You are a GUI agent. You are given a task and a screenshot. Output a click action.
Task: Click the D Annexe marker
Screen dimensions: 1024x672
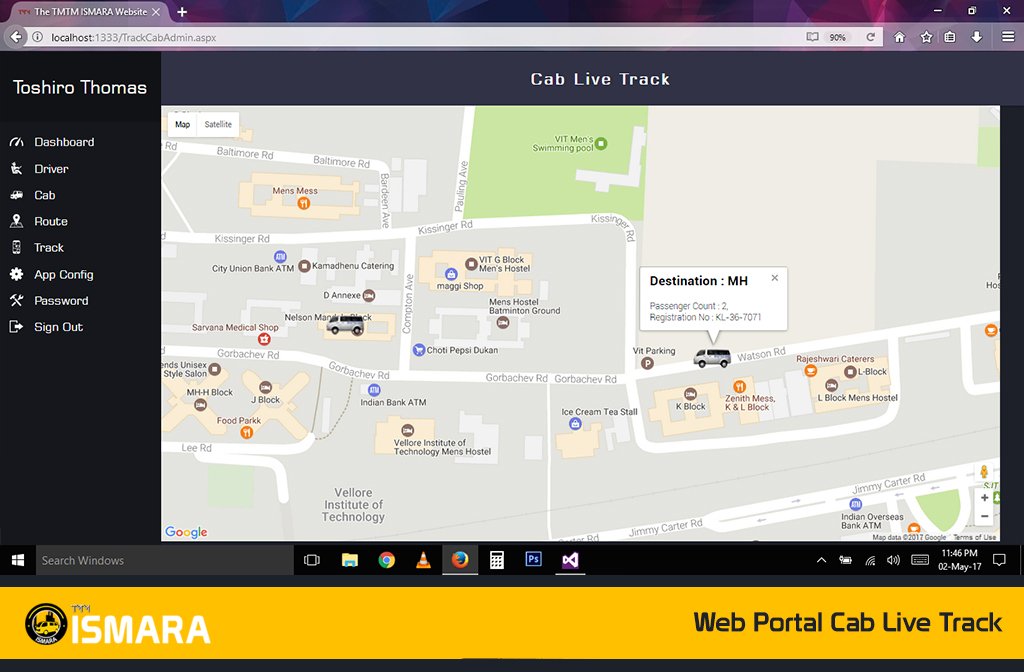tap(369, 295)
